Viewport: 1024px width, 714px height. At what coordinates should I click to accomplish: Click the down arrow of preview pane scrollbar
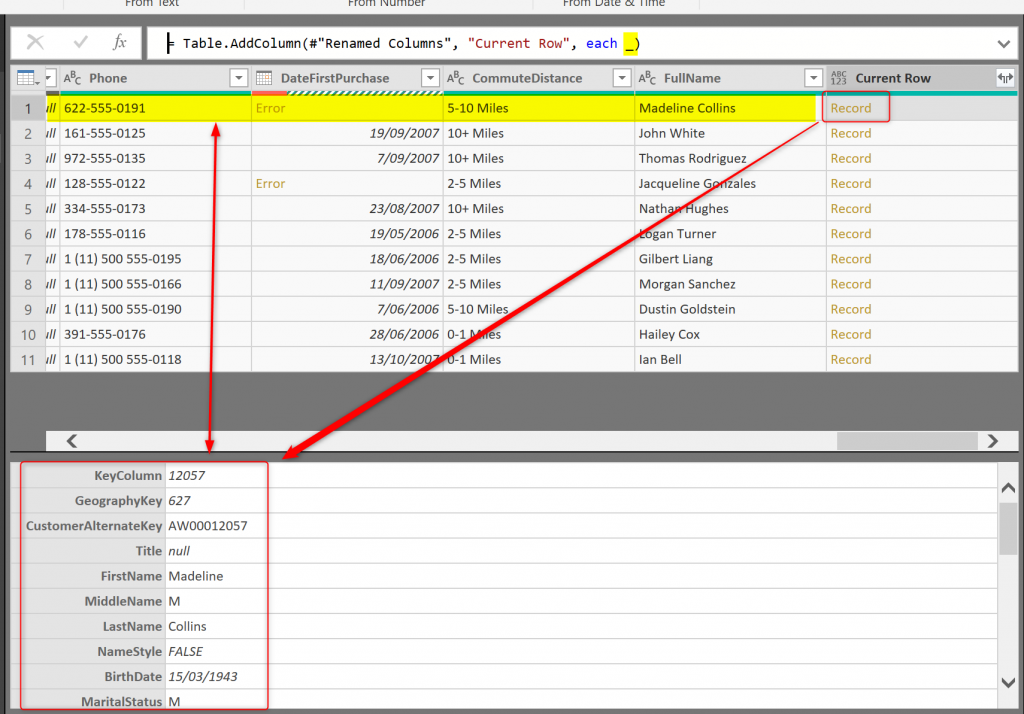click(1008, 682)
